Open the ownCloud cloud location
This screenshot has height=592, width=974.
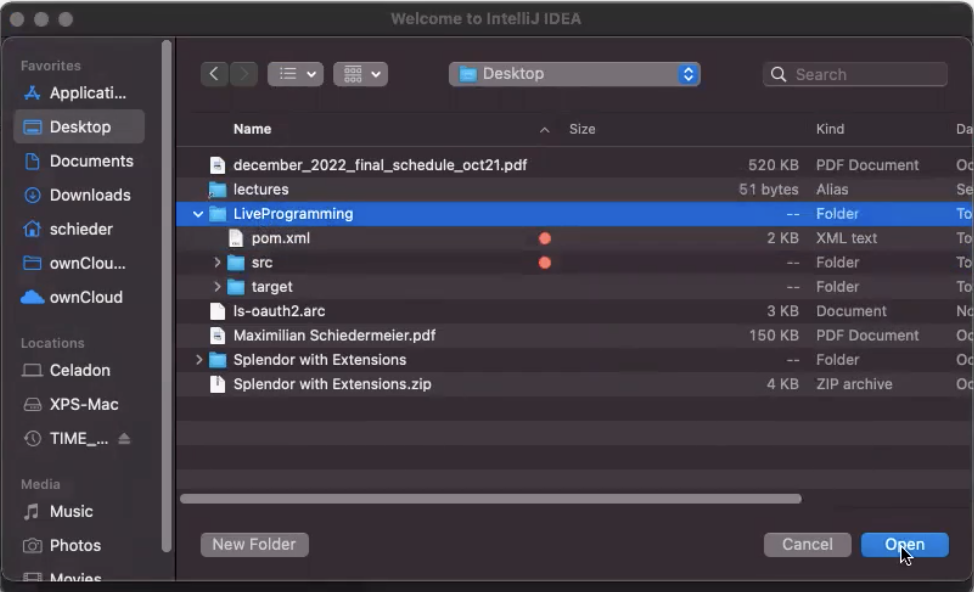pyautogui.click(x=79, y=297)
